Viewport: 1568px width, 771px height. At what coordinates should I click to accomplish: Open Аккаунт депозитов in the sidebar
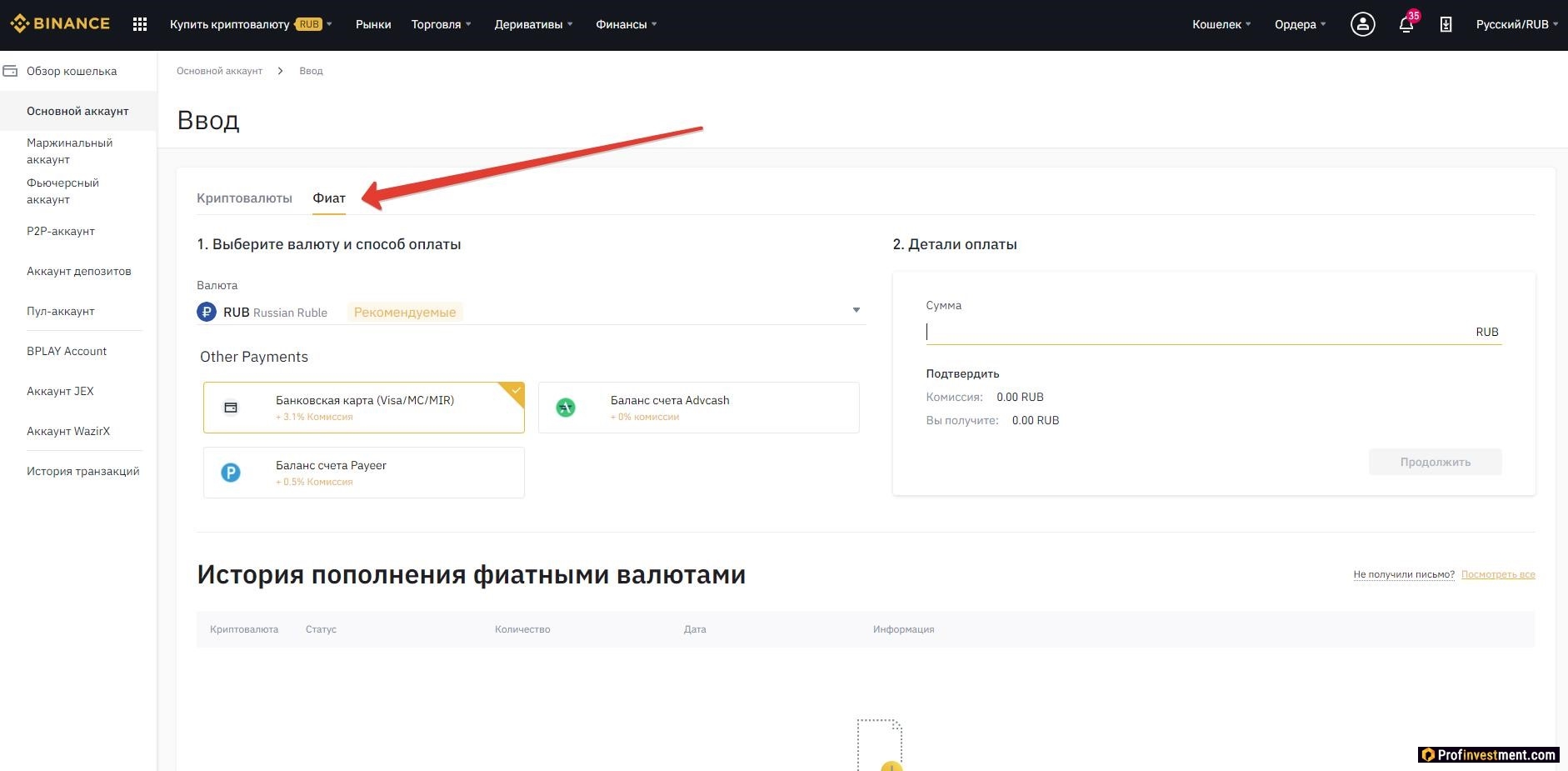pos(79,271)
